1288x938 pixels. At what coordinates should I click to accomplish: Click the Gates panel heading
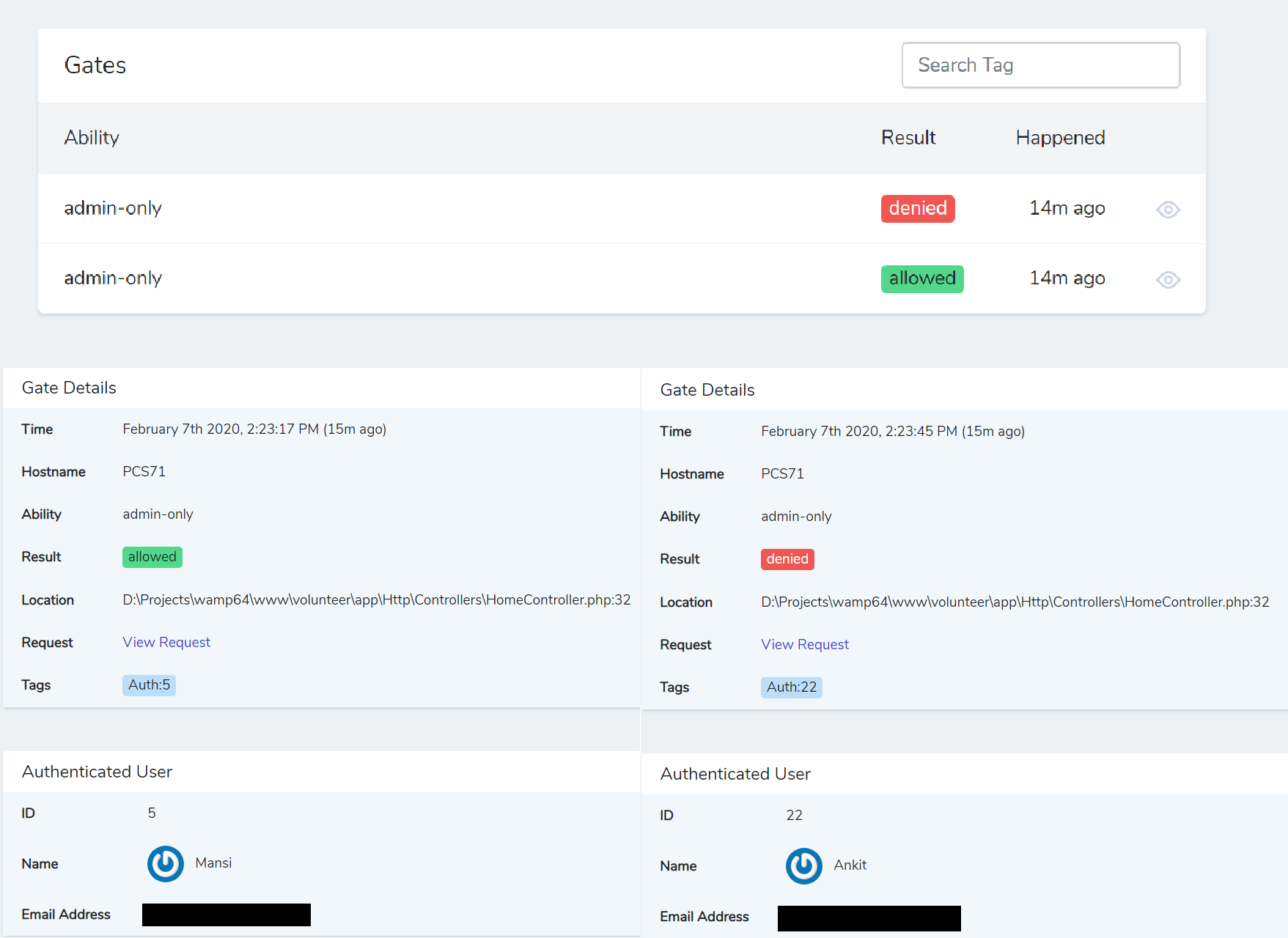pos(95,65)
